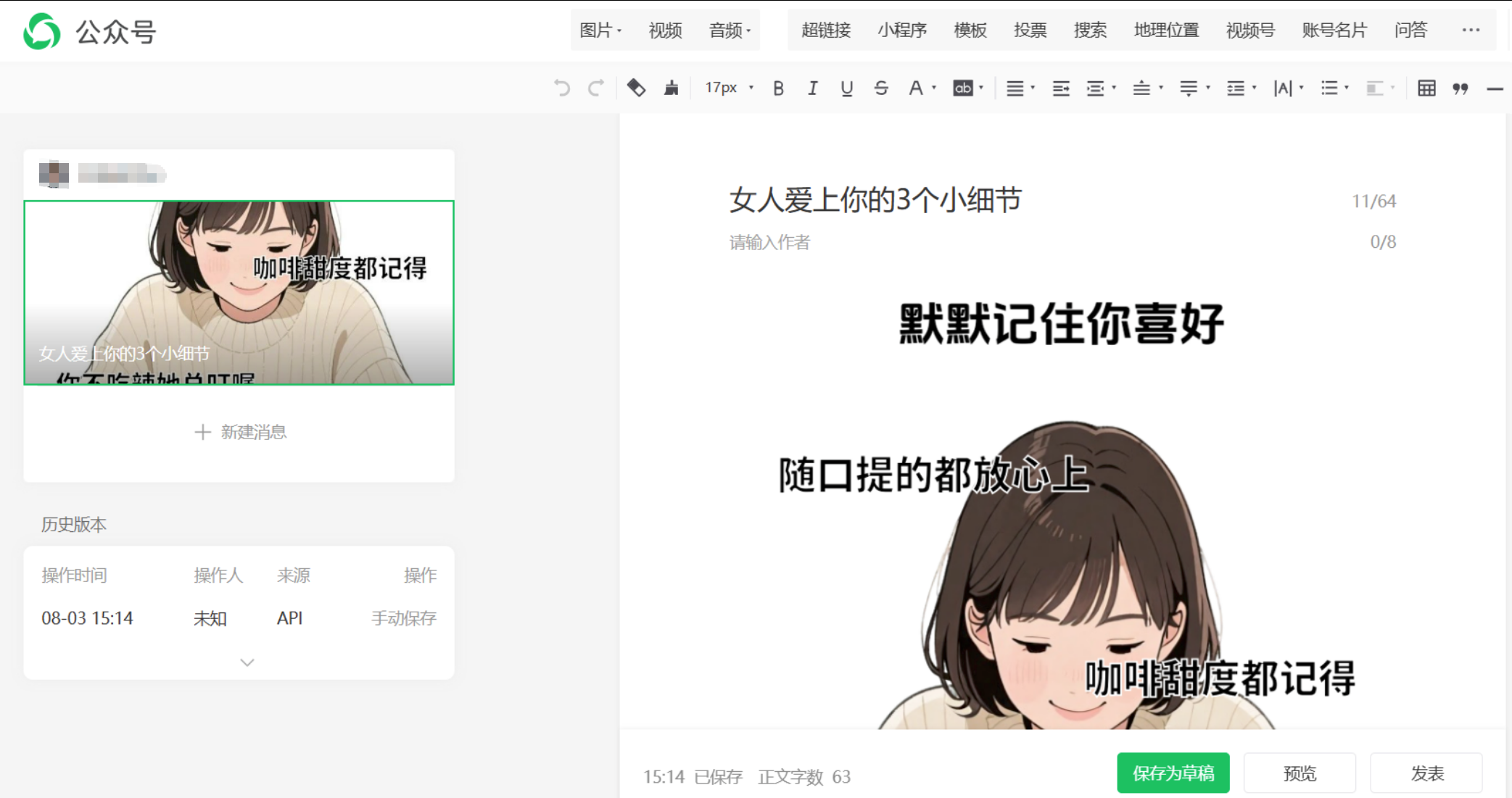Open the 超链接 menu item
The width and height of the screenshot is (1512, 798).
point(825,30)
